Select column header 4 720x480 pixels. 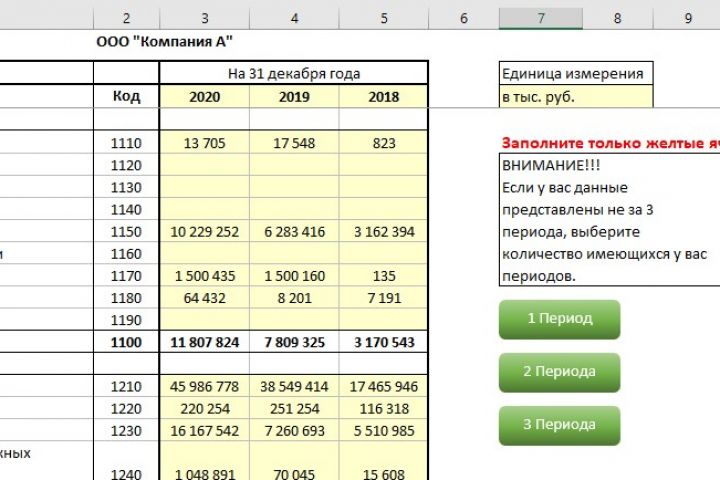tap(294, 18)
